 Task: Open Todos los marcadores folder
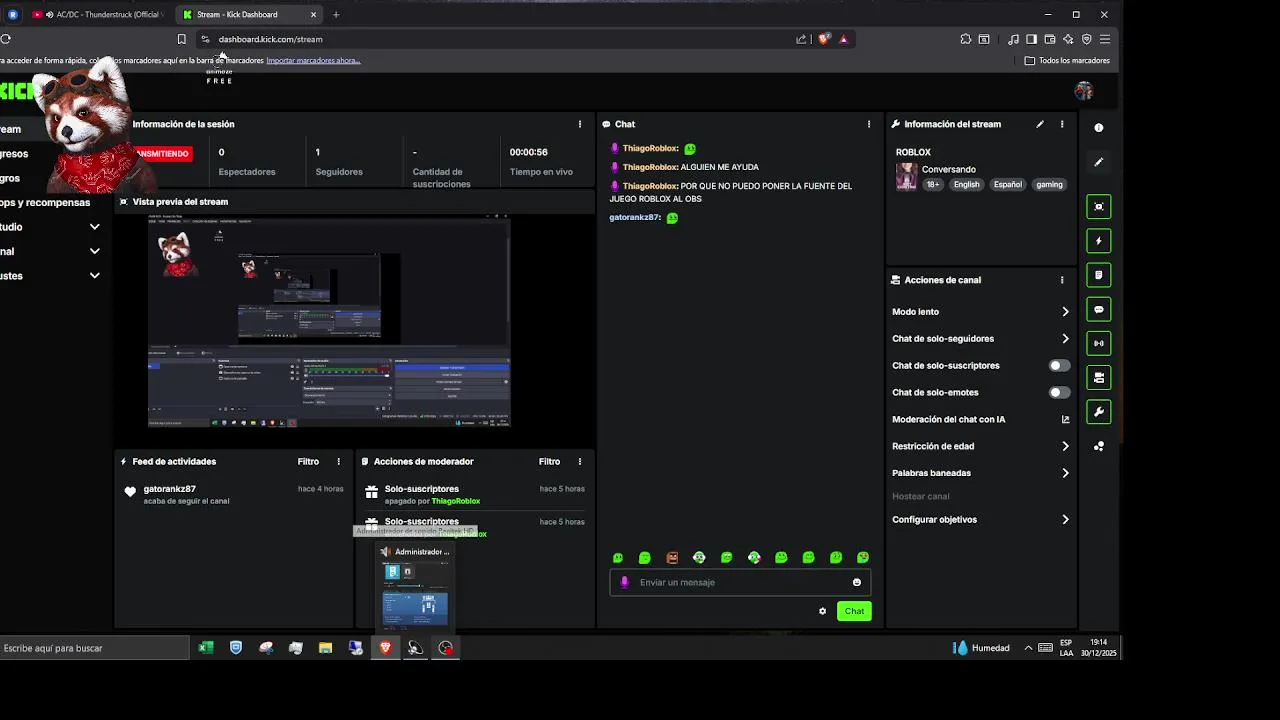(1067, 61)
